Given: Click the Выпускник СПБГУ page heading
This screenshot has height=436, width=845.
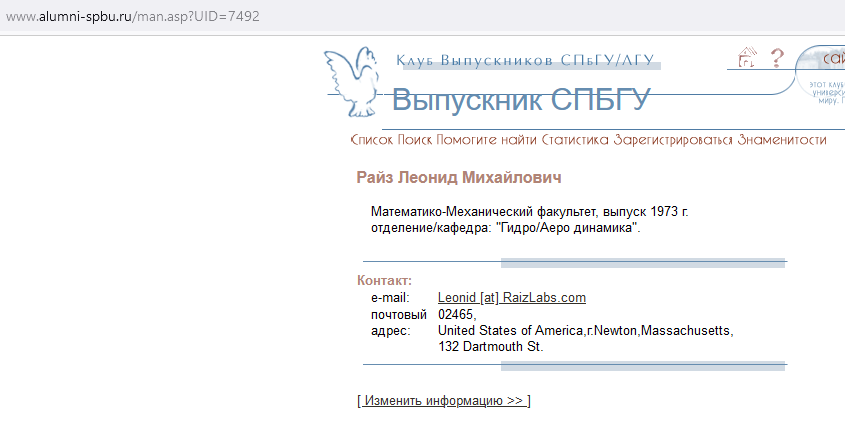Looking at the screenshot, I should (521, 100).
